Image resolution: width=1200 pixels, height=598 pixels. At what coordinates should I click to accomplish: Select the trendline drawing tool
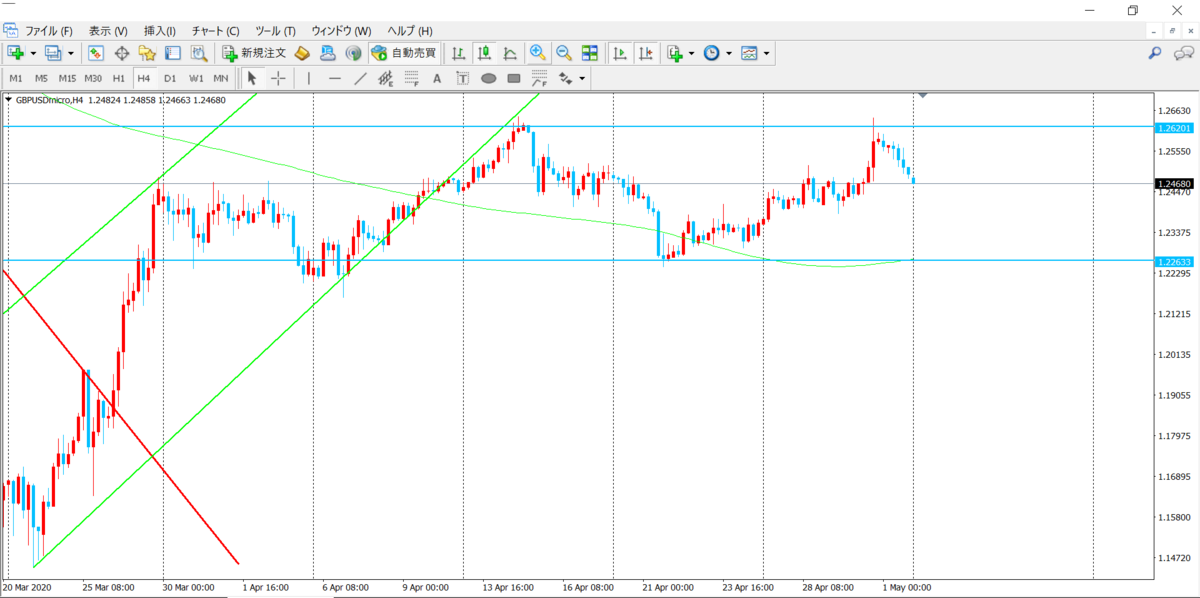coord(360,78)
